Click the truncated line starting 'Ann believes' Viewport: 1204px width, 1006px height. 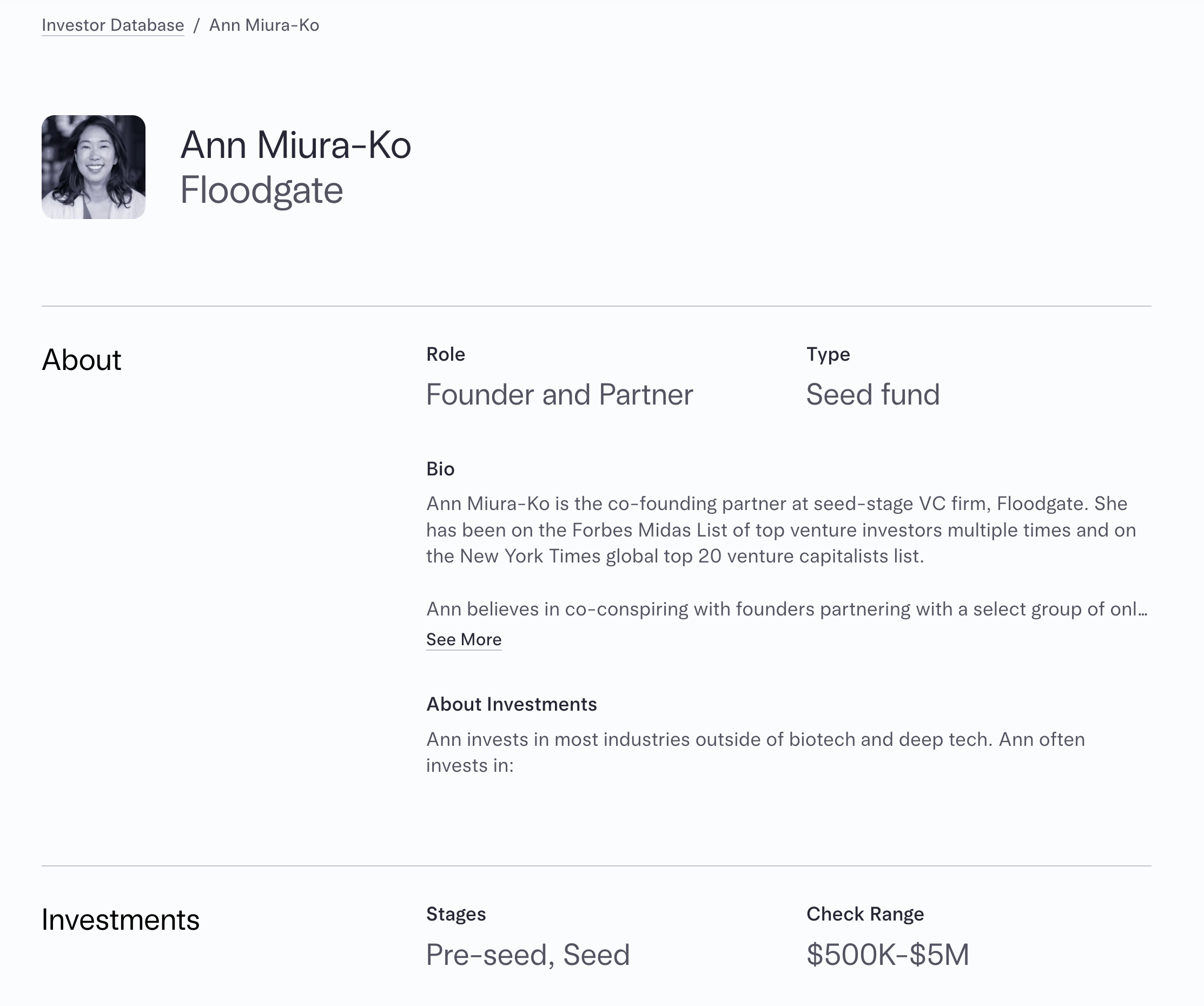point(786,609)
